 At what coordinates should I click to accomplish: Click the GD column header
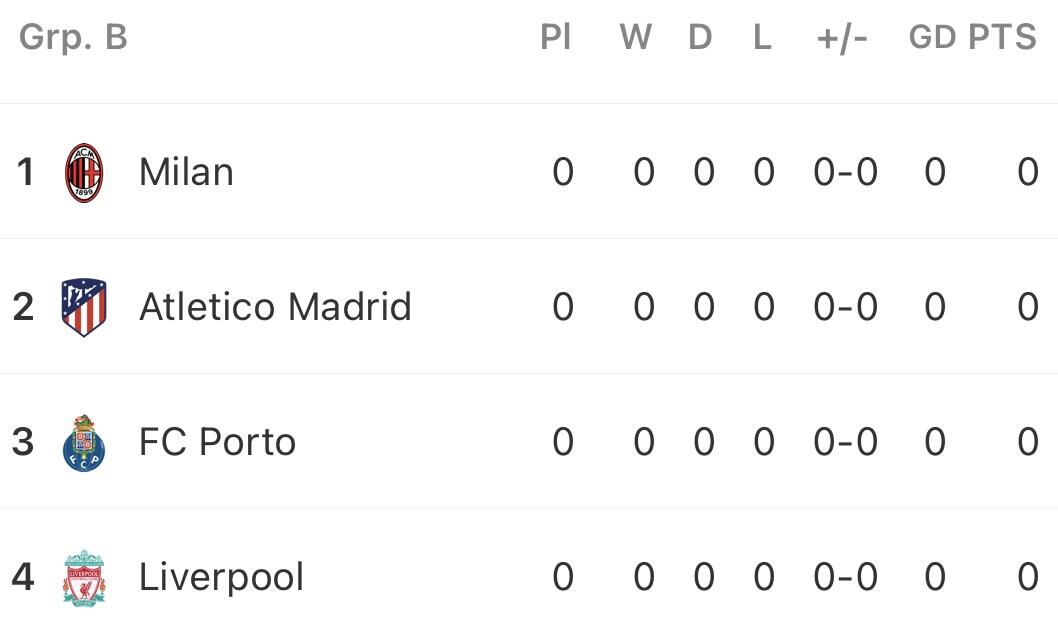(x=932, y=37)
